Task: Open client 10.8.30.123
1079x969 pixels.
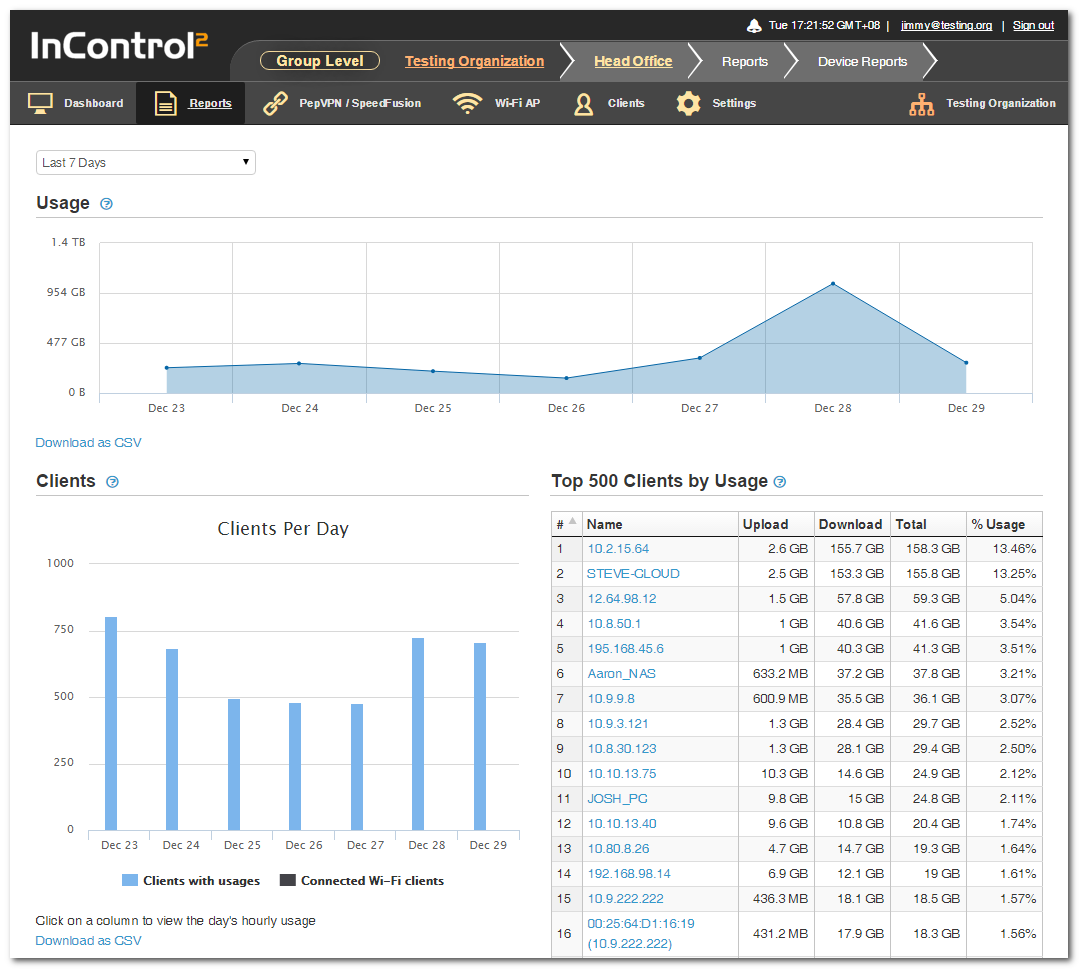Action: click(x=622, y=749)
